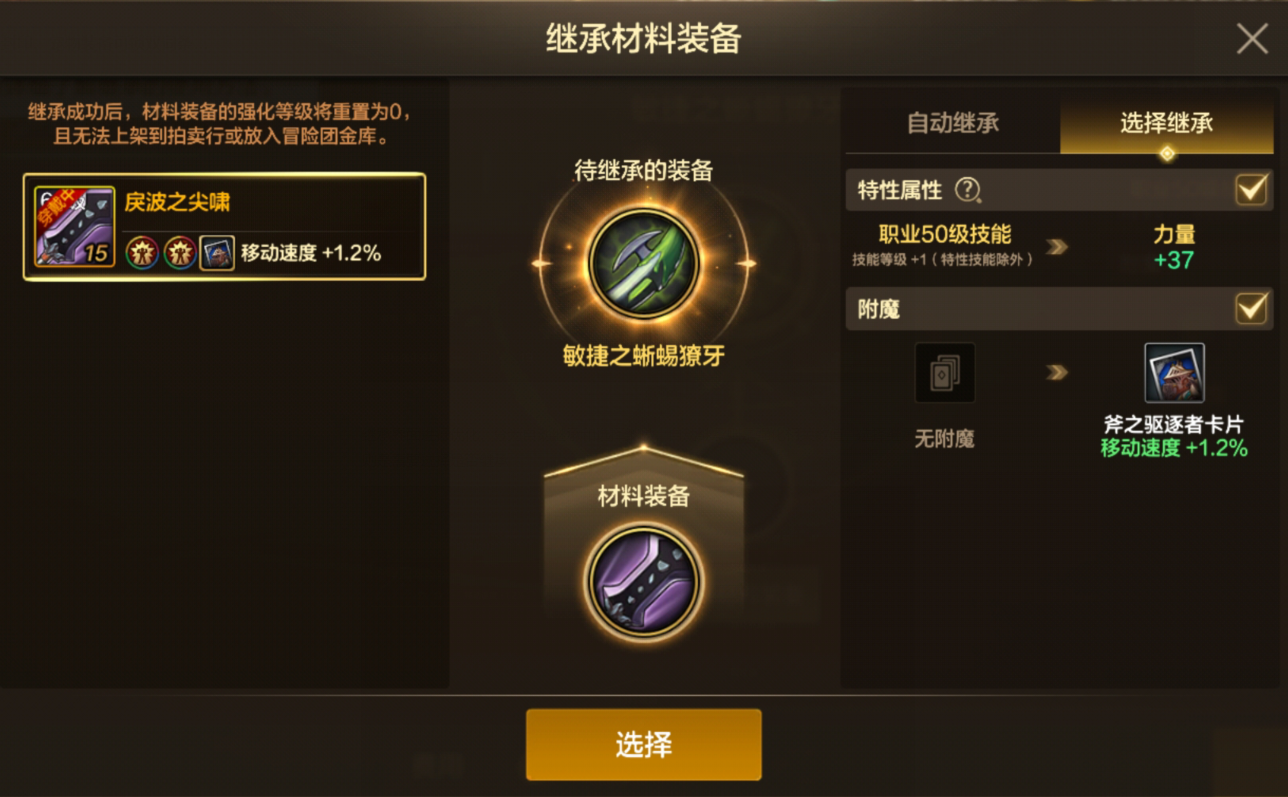This screenshot has height=797, width=1288.
Task: Click the arrow beside 职业50级技能
Action: [1057, 247]
